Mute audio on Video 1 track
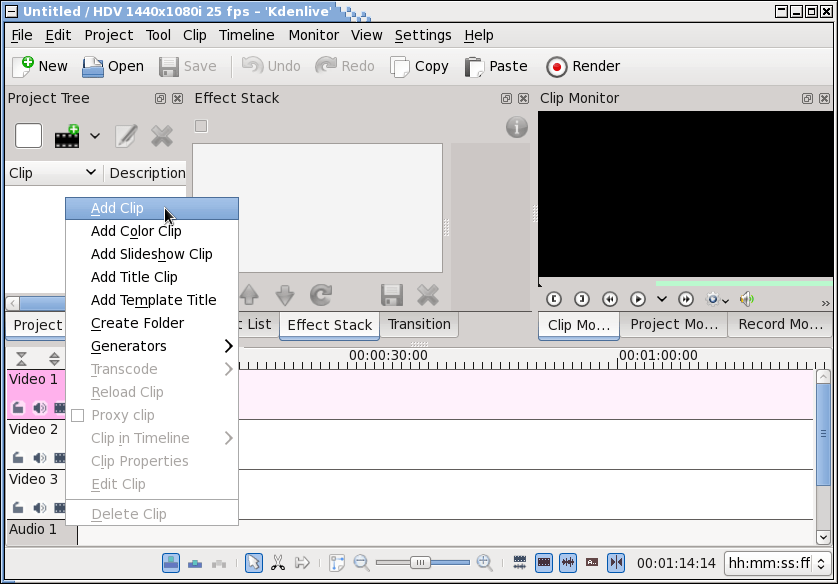 coord(40,408)
